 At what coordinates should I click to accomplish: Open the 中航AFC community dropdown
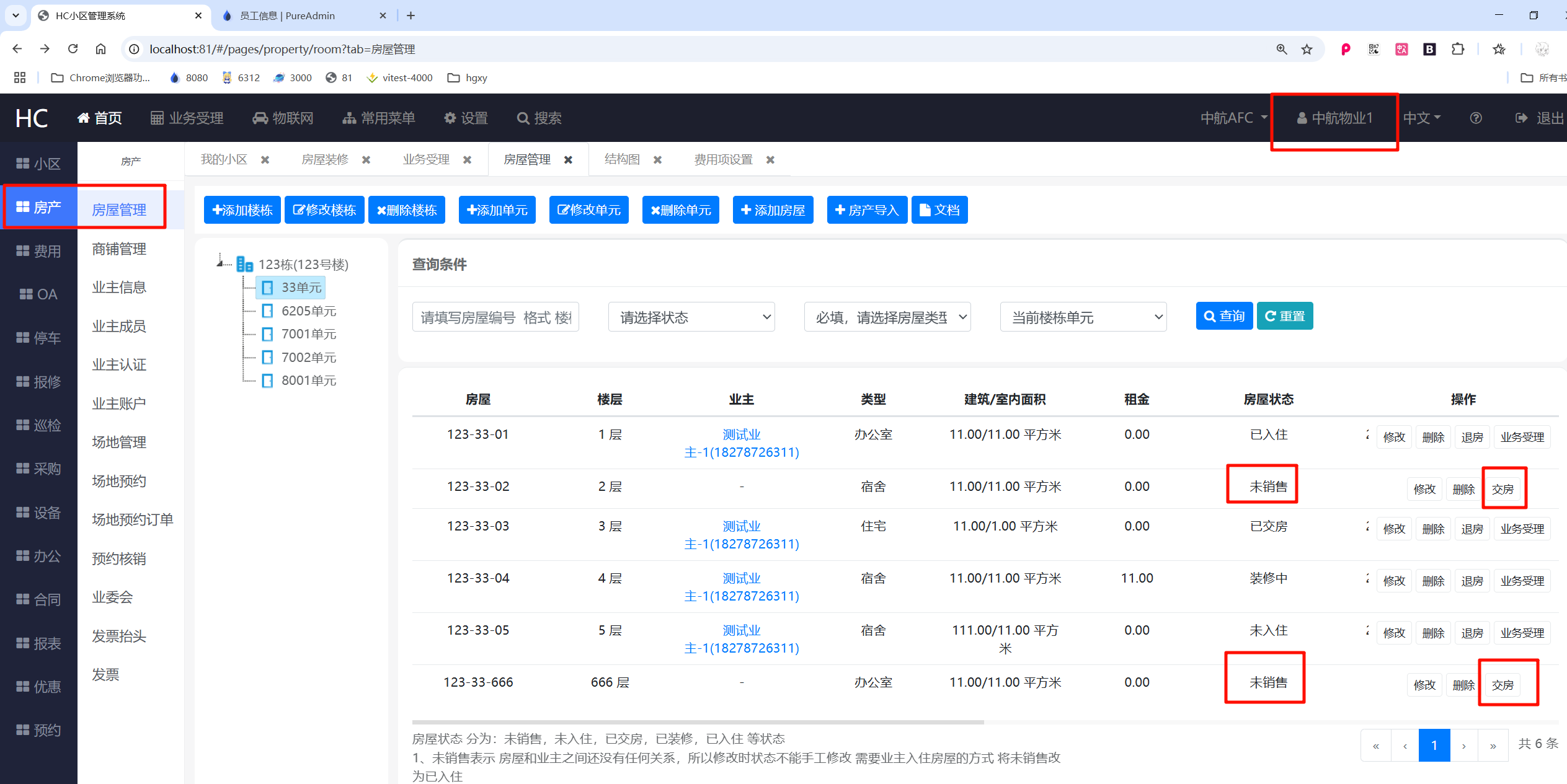pos(1234,118)
